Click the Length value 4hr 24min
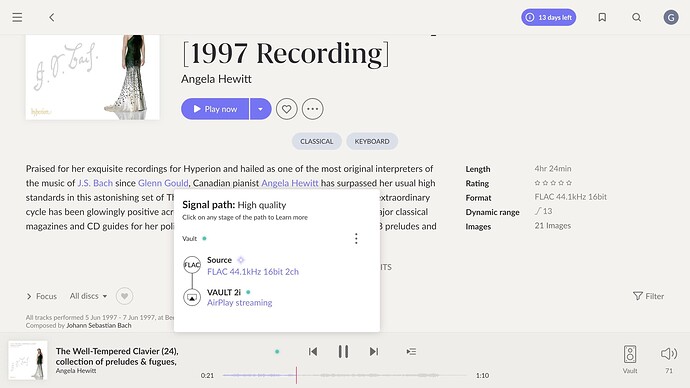 click(553, 168)
